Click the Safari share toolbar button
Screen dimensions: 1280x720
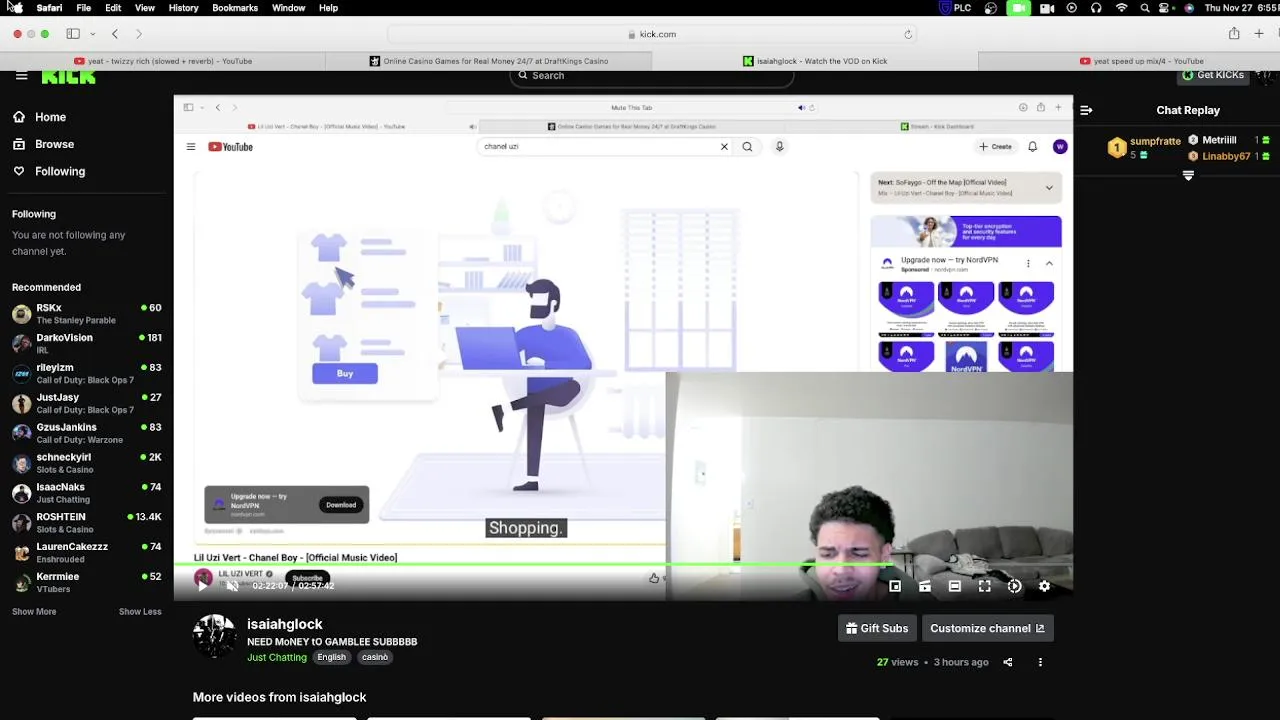(1234, 34)
